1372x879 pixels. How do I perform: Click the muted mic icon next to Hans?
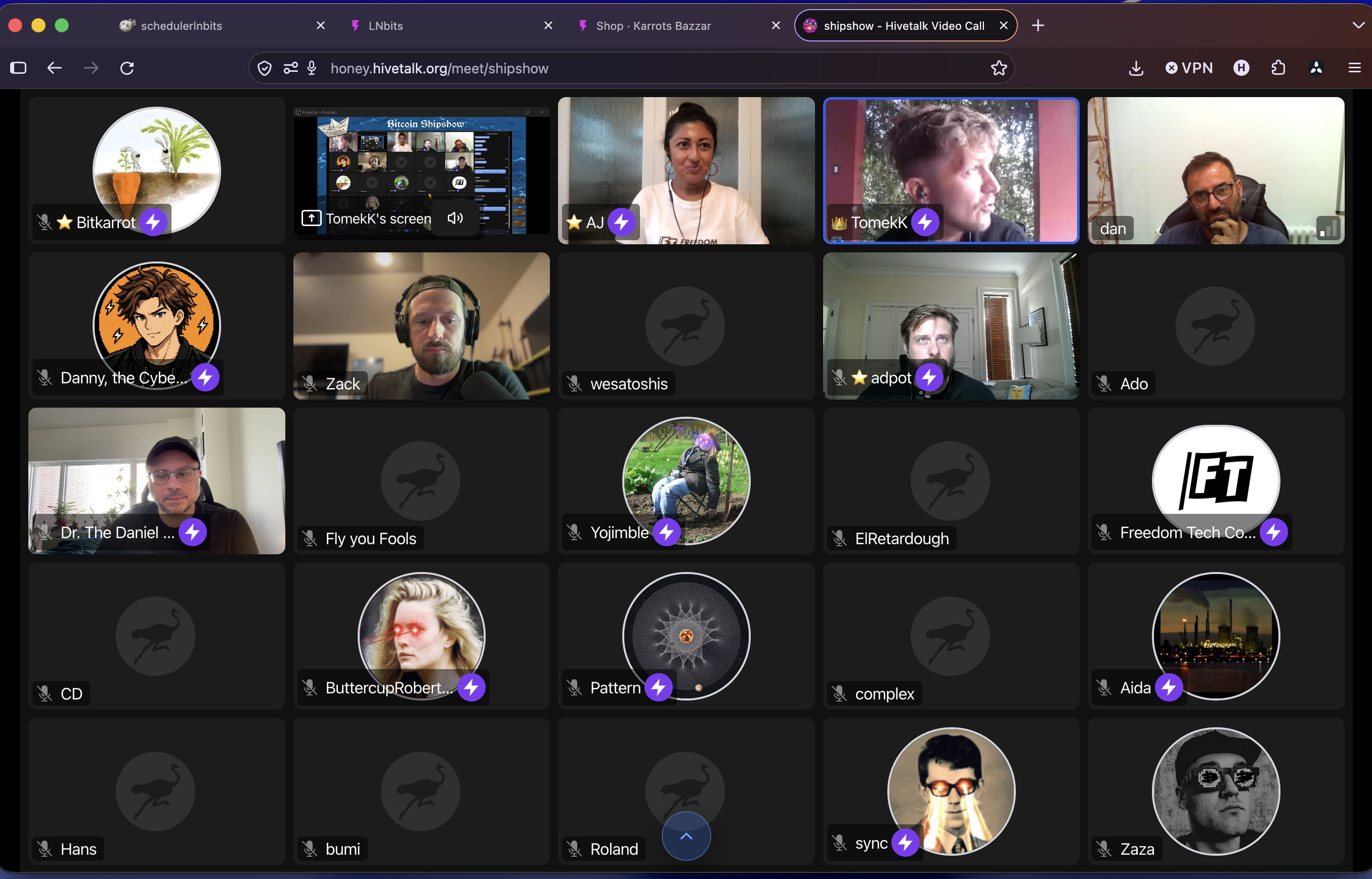click(45, 849)
